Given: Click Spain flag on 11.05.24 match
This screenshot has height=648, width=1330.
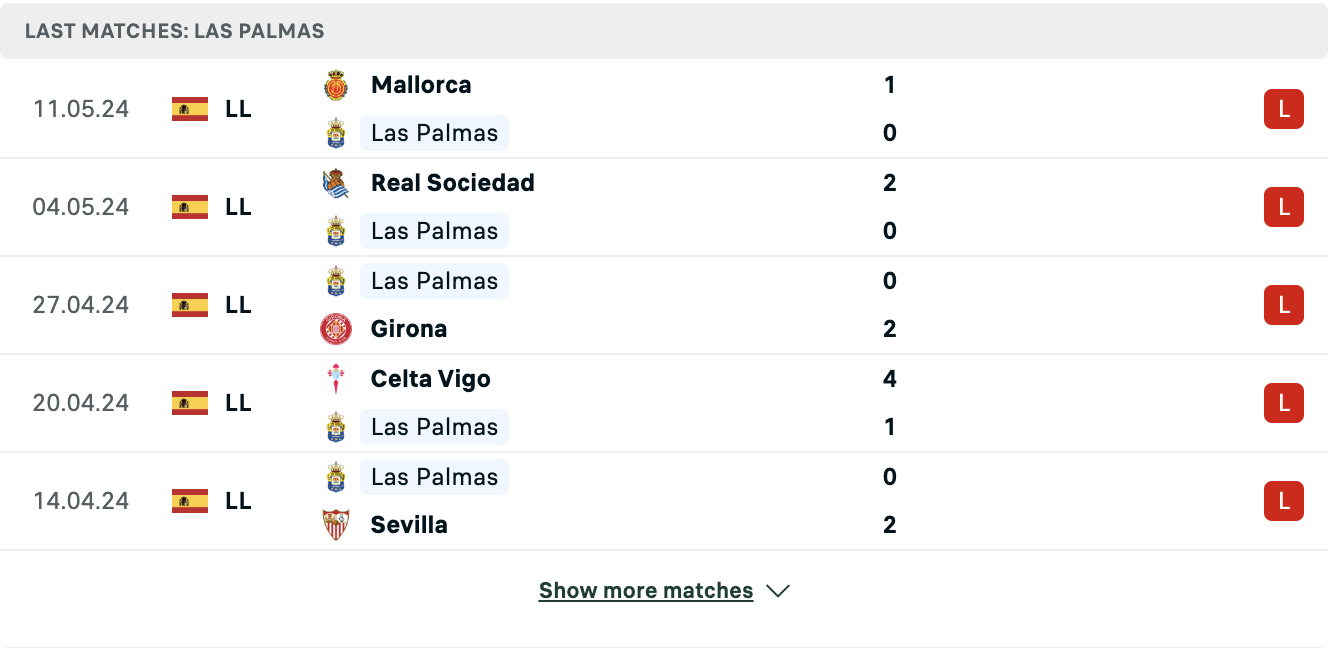Looking at the screenshot, I should [x=190, y=109].
